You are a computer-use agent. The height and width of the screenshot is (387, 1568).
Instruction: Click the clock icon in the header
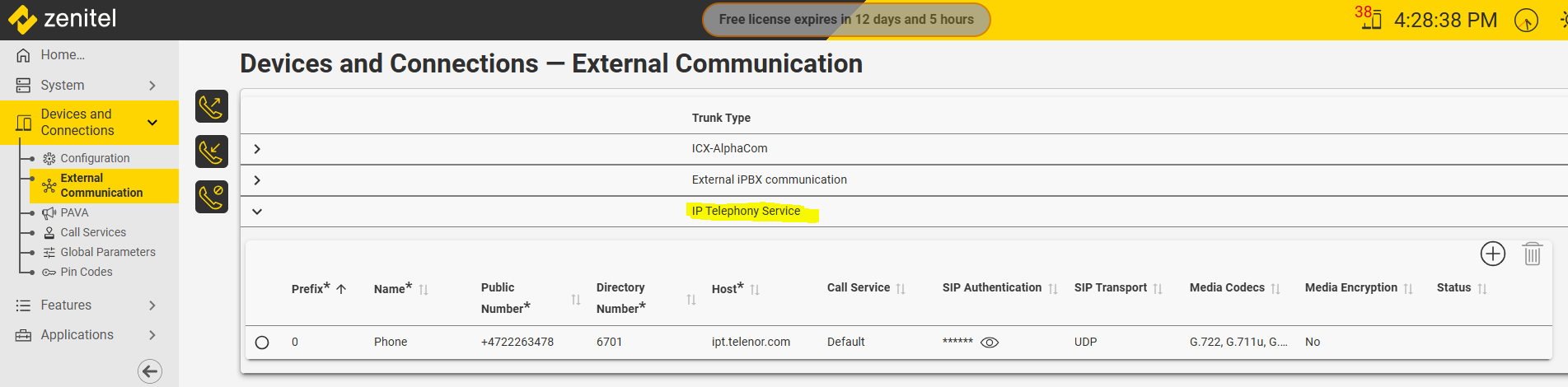click(x=1526, y=20)
